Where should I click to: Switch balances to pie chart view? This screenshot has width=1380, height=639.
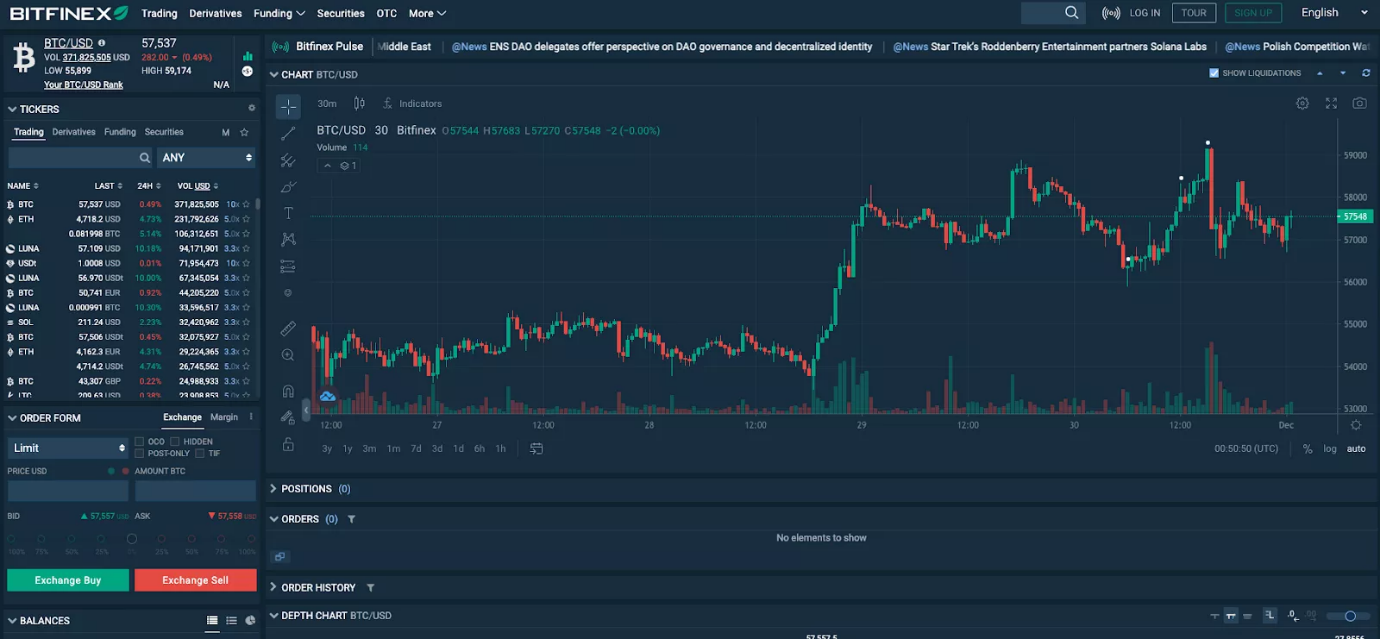250,621
